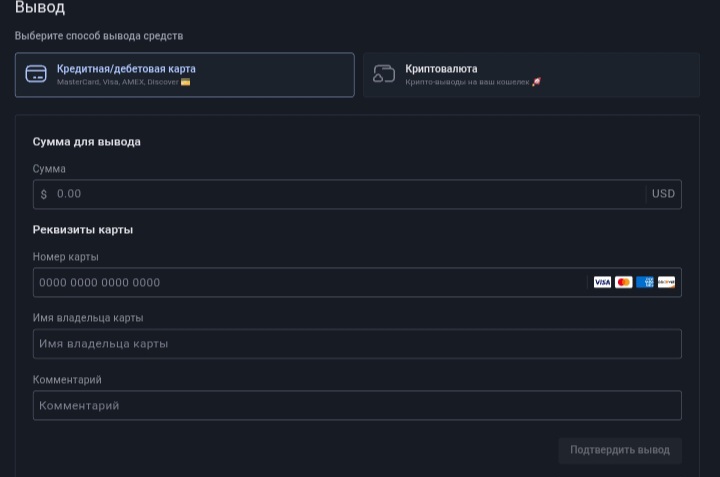
Task: Click the wallet icon beside Криптовалюта
Action: [x=384, y=75]
